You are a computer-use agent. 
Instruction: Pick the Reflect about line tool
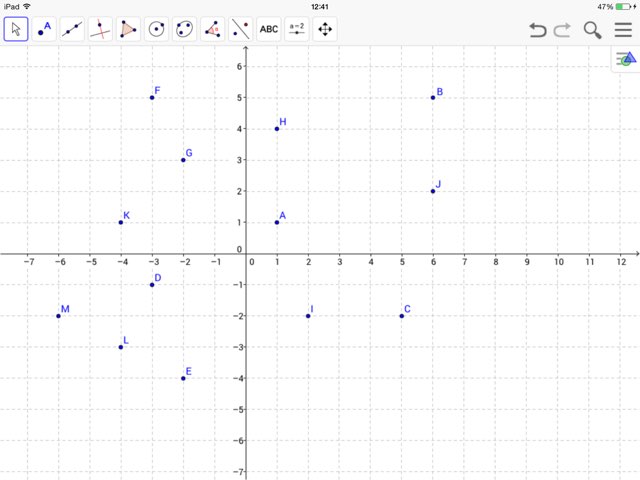tap(241, 29)
